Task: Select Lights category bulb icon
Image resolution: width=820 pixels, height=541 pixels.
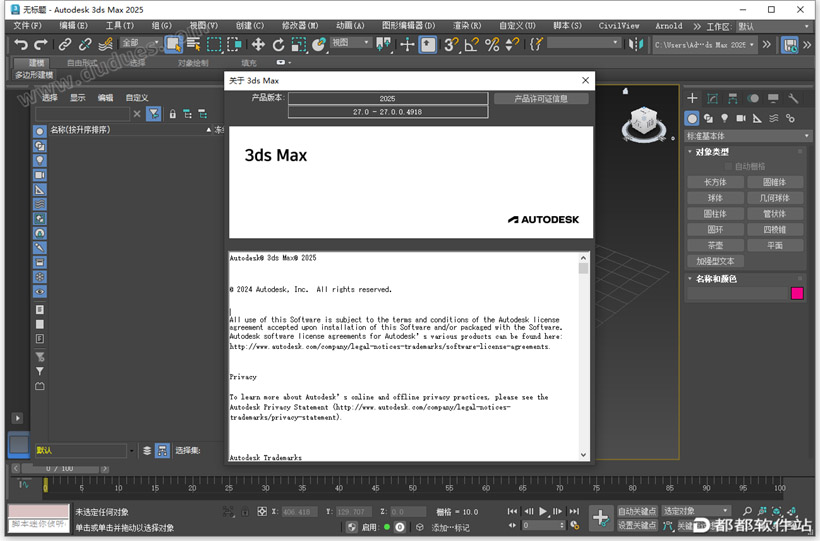Action: pos(725,119)
